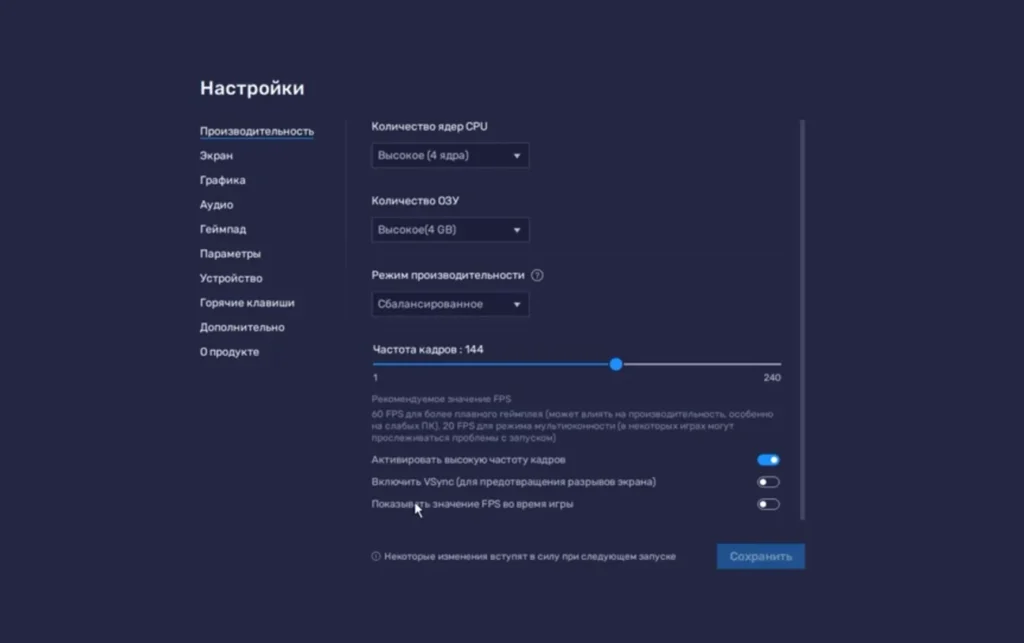Open the Графика settings section
The height and width of the screenshot is (643, 1024).
pos(222,180)
